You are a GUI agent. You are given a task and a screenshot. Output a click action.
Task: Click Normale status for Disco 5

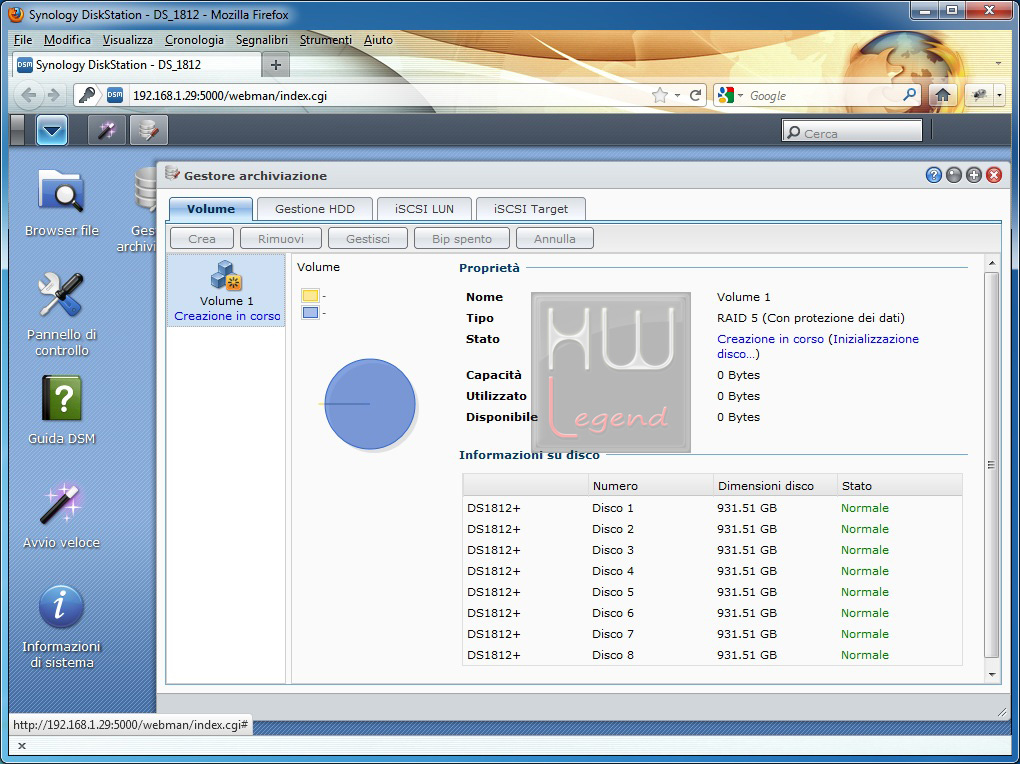pyautogui.click(x=865, y=592)
